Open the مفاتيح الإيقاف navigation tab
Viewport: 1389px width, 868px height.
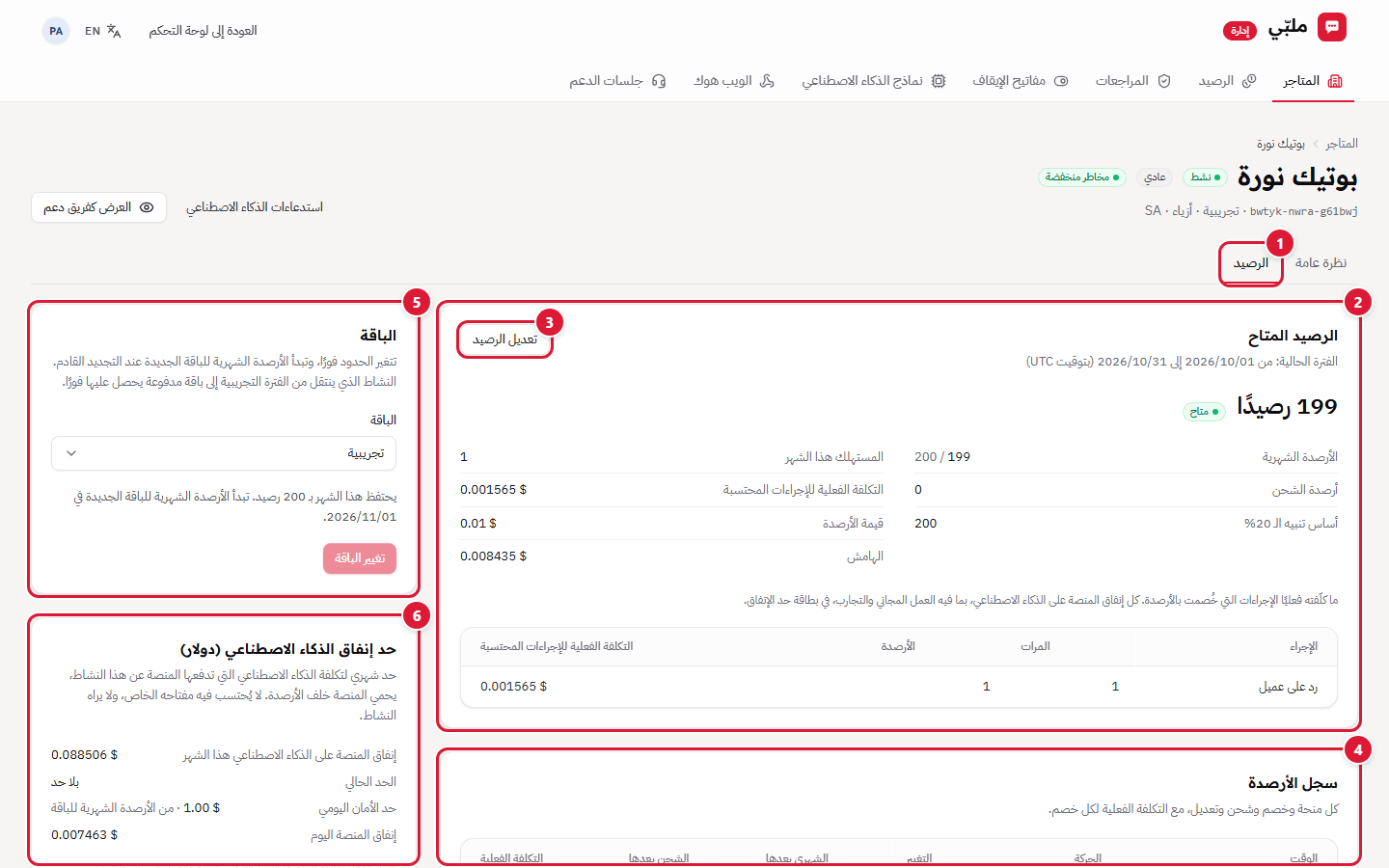point(1020,81)
